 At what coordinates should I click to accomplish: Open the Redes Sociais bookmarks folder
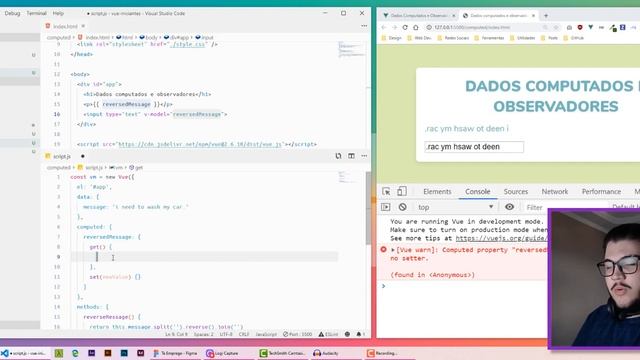tap(453, 38)
